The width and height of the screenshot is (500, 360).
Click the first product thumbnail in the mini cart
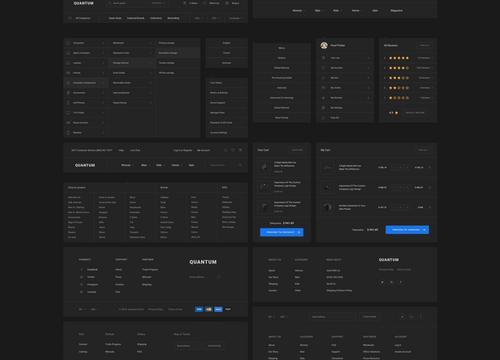tap(264, 167)
